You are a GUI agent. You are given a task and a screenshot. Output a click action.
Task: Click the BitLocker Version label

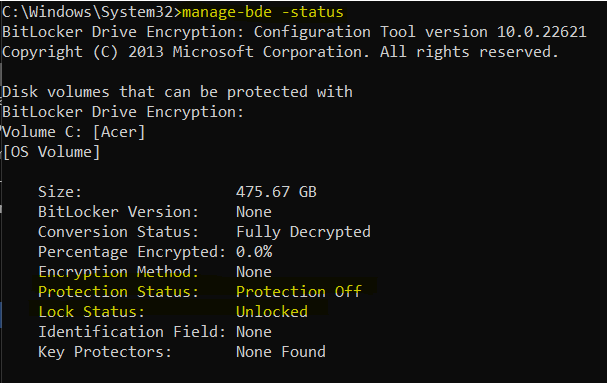click(118, 212)
